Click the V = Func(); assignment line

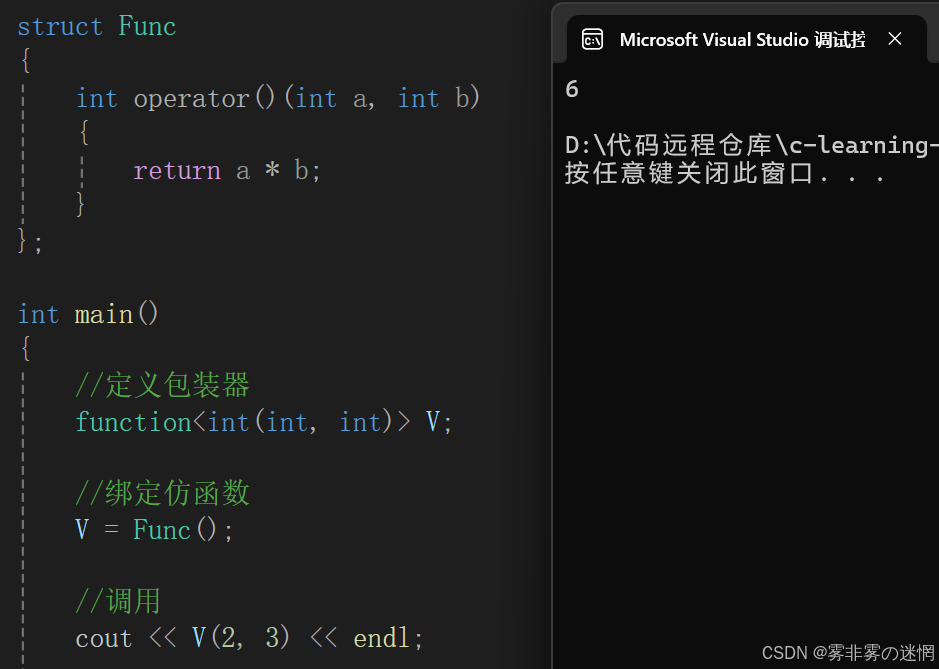tap(154, 530)
